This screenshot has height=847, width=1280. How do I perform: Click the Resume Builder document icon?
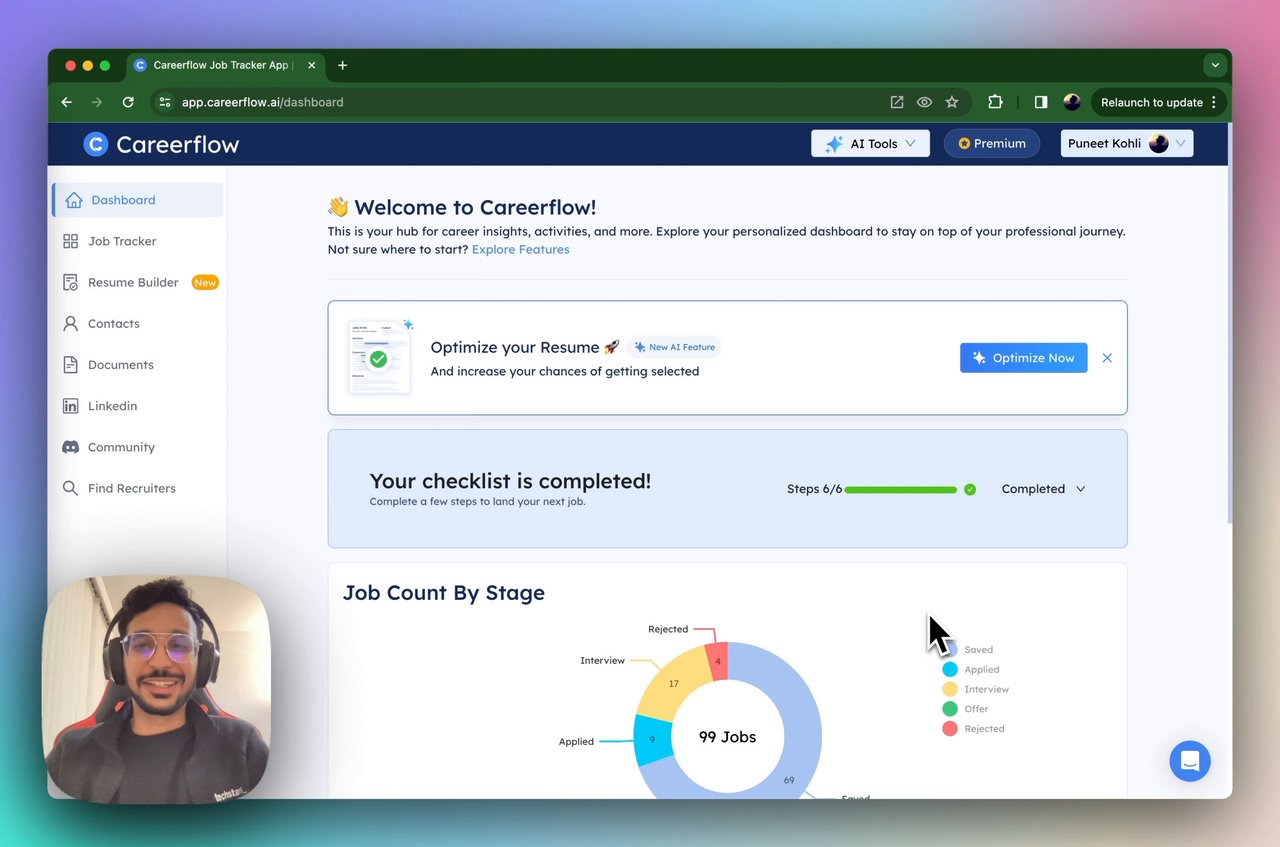coord(70,283)
